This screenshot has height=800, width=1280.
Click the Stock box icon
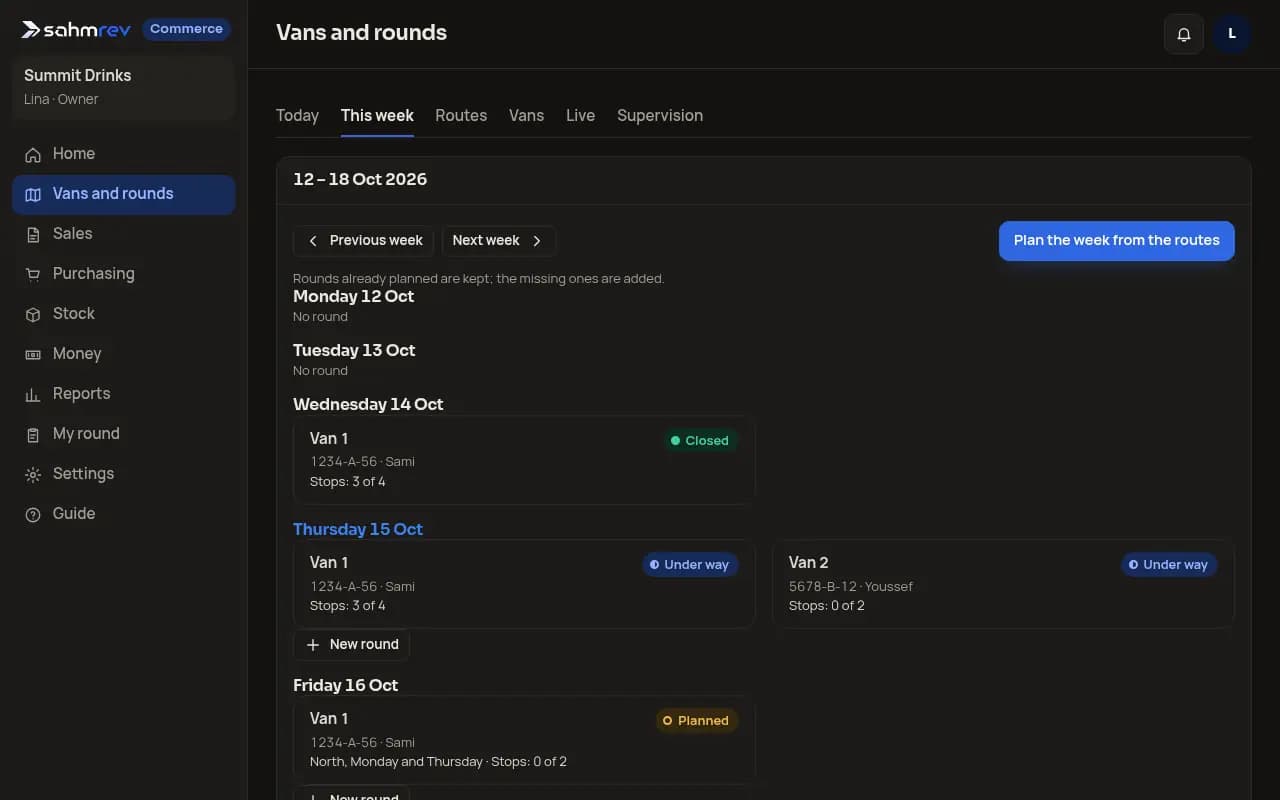pyautogui.click(x=33, y=314)
